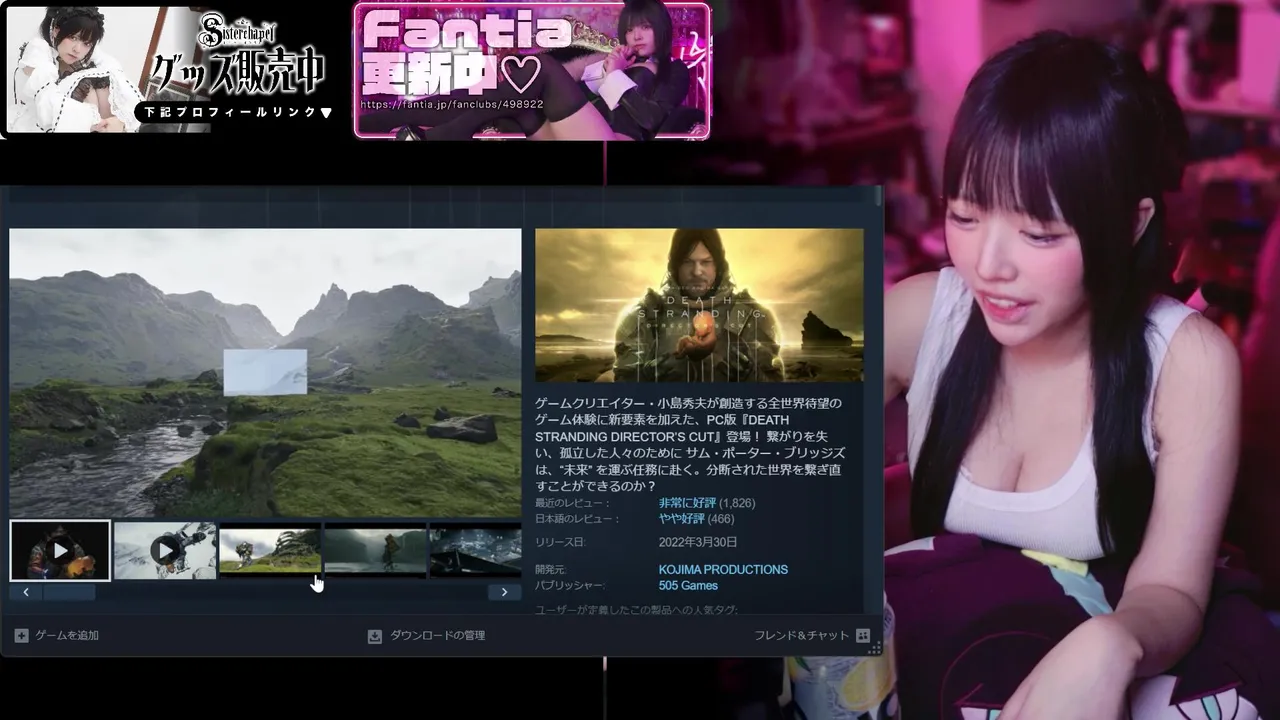Image resolution: width=1280 pixels, height=720 pixels.
Task: Click the plus icon for ゲームを追加
Action: tap(21, 635)
